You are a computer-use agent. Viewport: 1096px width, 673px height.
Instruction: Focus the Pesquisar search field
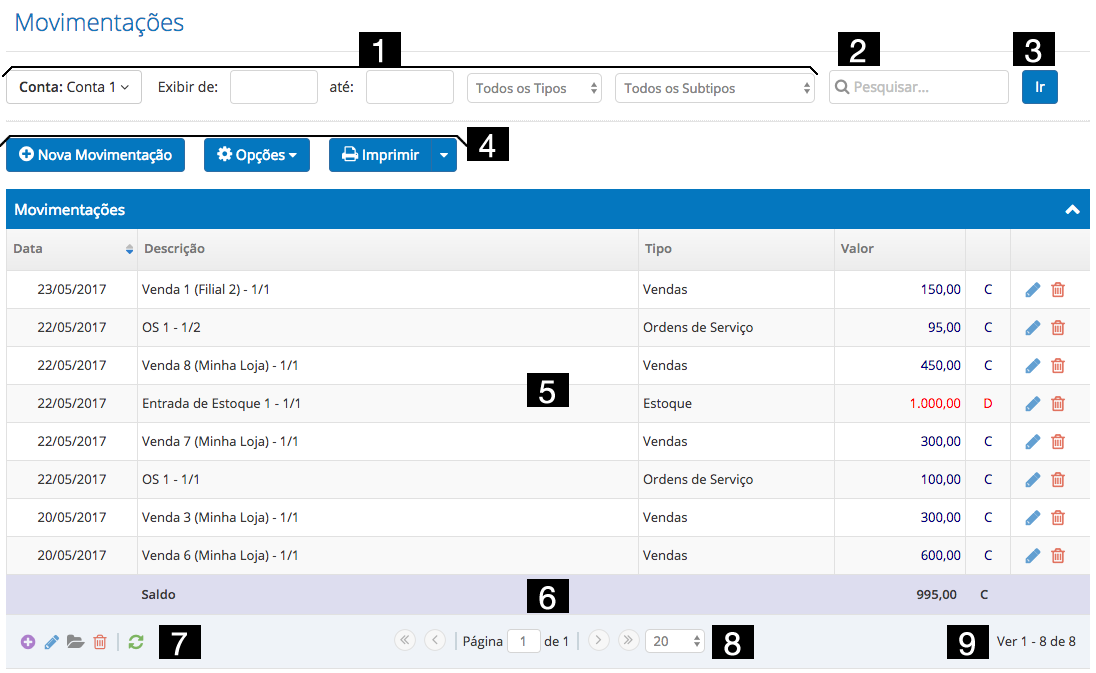925,88
